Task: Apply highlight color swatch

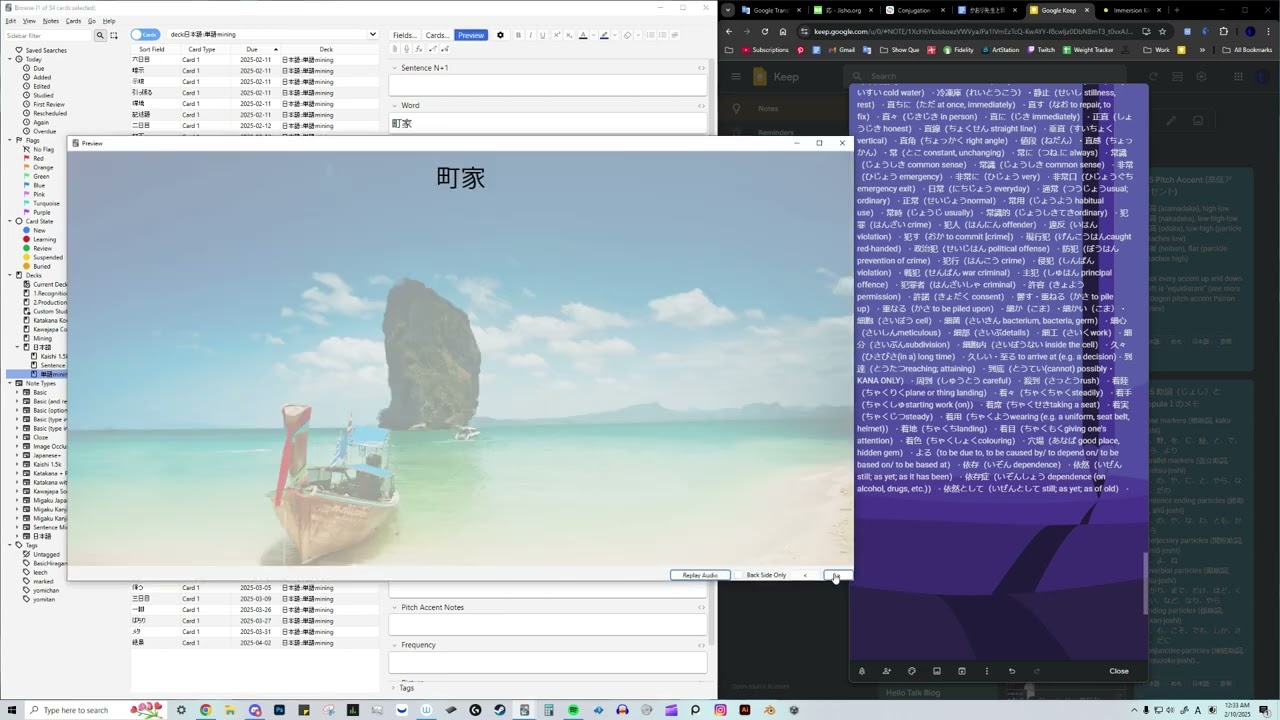Action: [x=604, y=35]
